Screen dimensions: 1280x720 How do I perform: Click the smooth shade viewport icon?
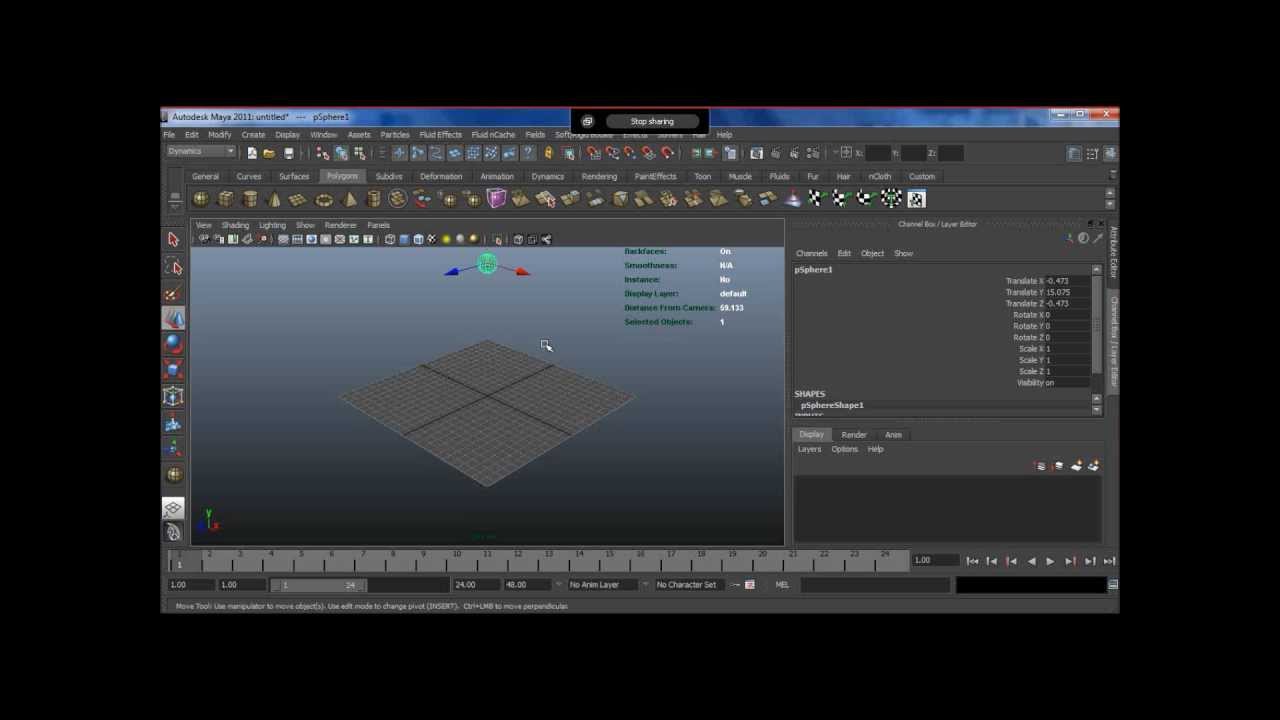tap(404, 240)
